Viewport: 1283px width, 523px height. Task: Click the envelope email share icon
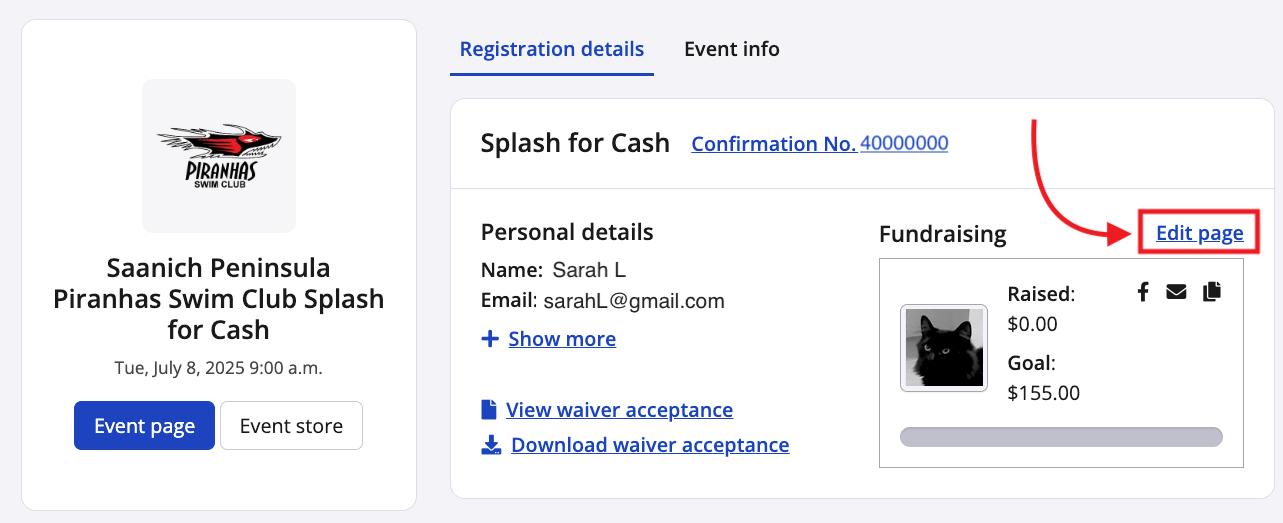pos(1176,292)
